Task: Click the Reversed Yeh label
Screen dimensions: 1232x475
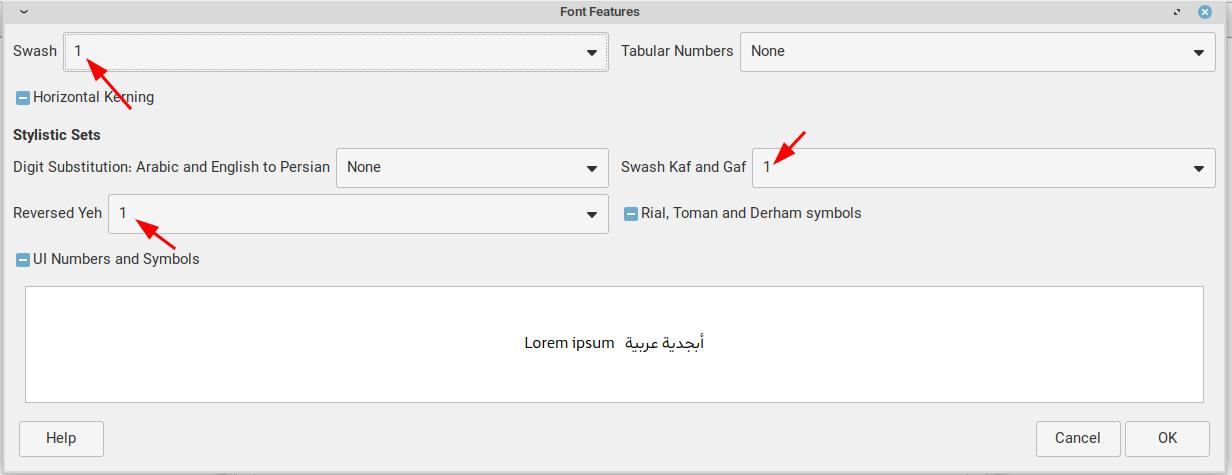Action: [x=57, y=213]
